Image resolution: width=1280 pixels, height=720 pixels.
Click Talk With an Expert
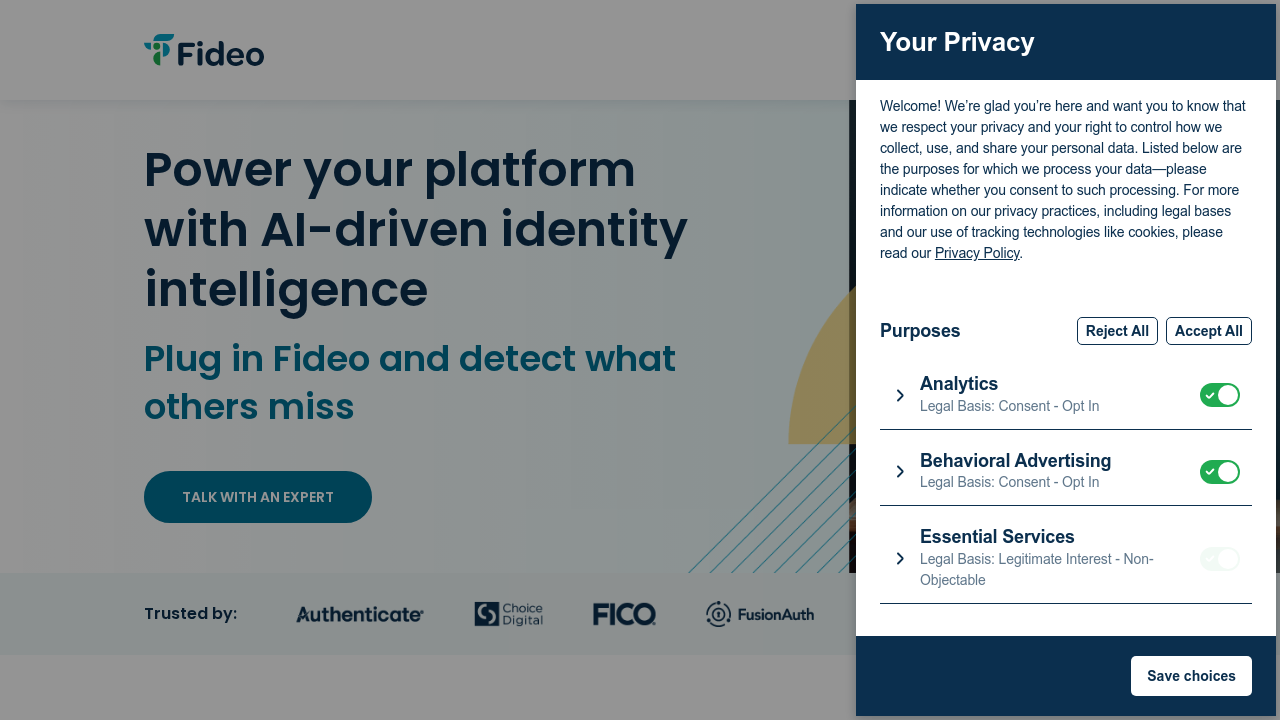tap(257, 497)
